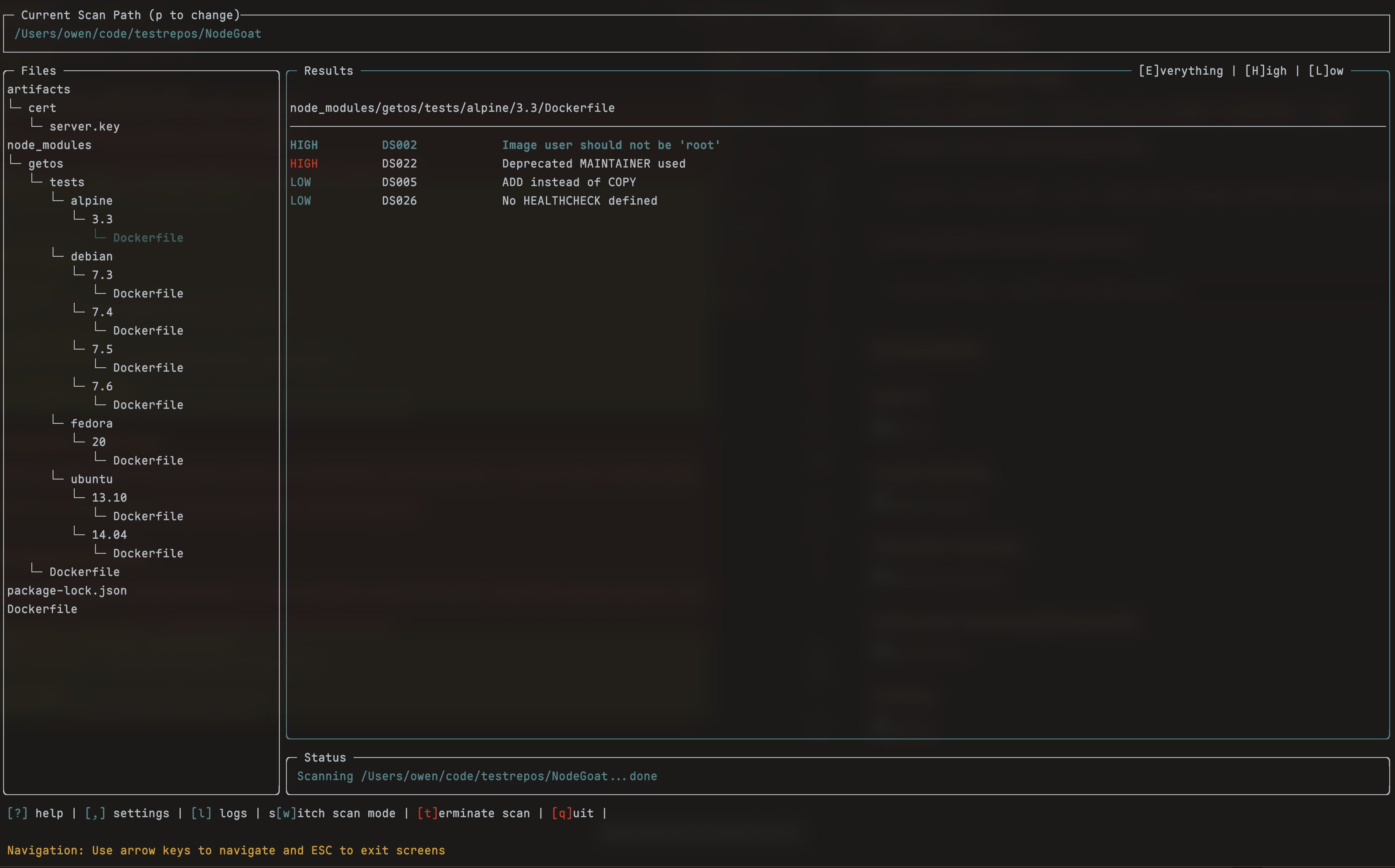Select DS026 No HEALTHCHECK defined

pyautogui.click(x=838, y=201)
